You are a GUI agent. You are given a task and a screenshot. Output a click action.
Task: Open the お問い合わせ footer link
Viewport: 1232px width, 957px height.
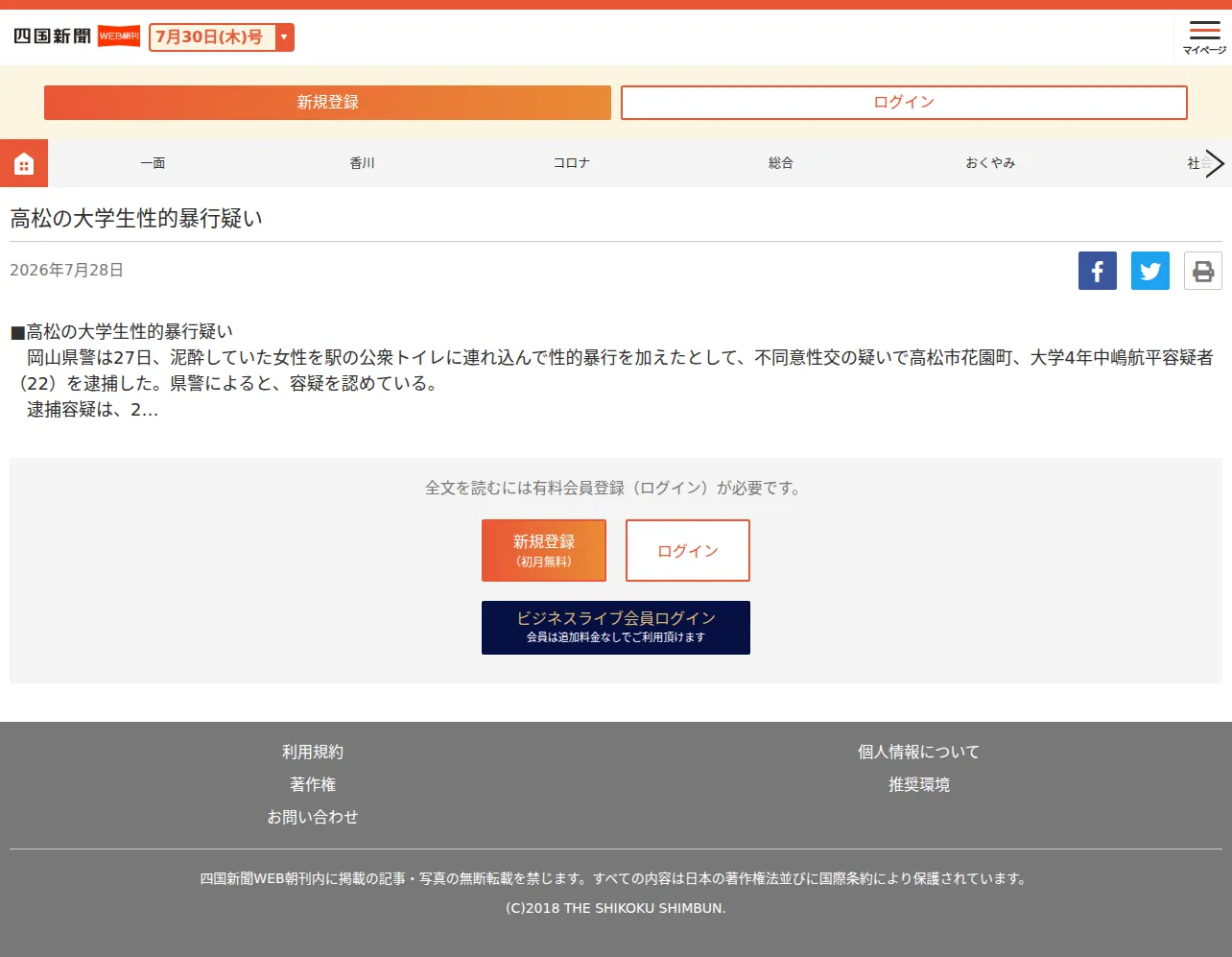[x=313, y=817]
